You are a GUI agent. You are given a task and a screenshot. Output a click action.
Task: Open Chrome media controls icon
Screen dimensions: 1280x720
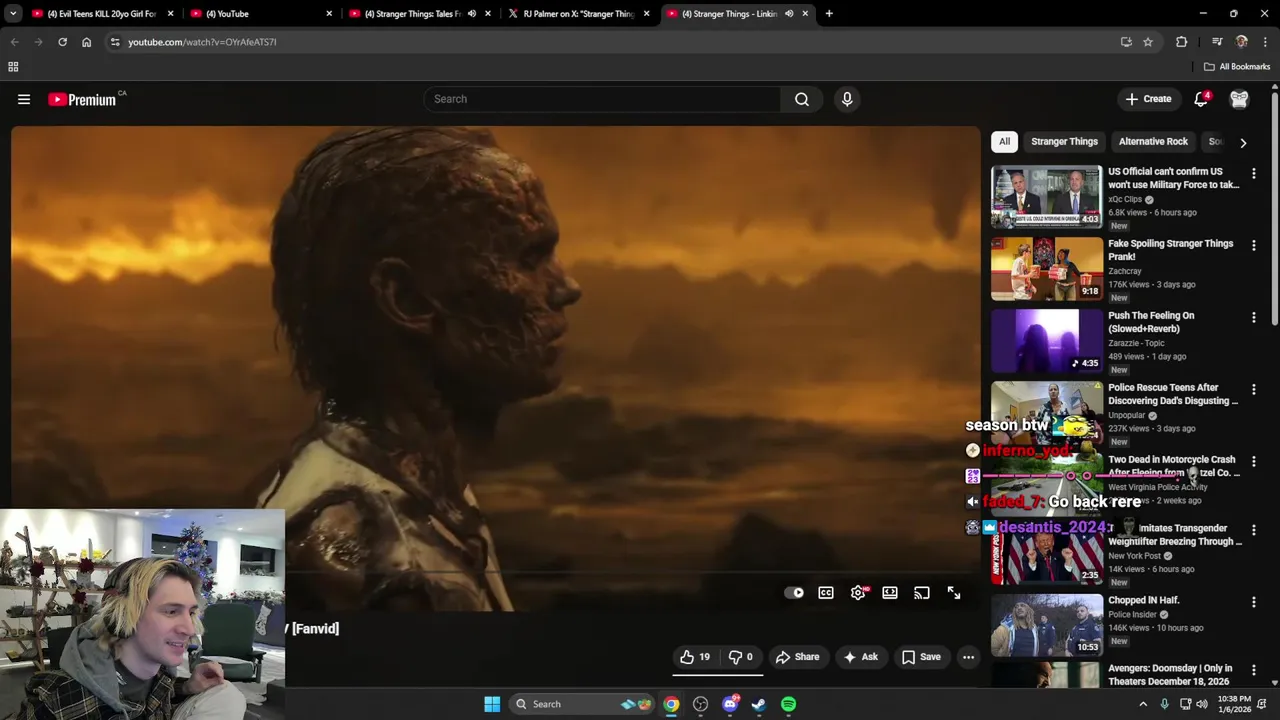click(1217, 42)
